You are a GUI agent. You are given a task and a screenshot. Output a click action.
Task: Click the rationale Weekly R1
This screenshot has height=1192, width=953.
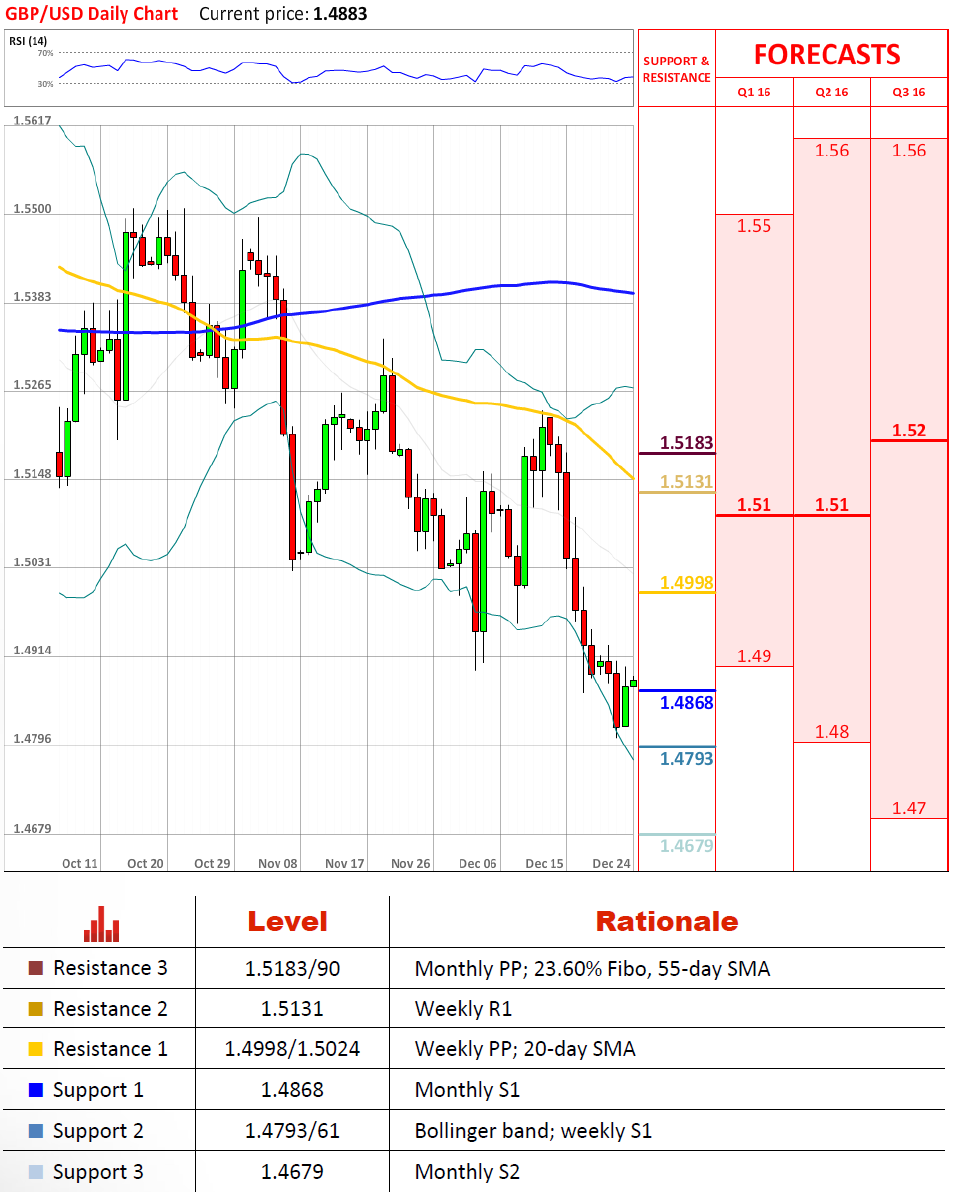coord(464,1009)
